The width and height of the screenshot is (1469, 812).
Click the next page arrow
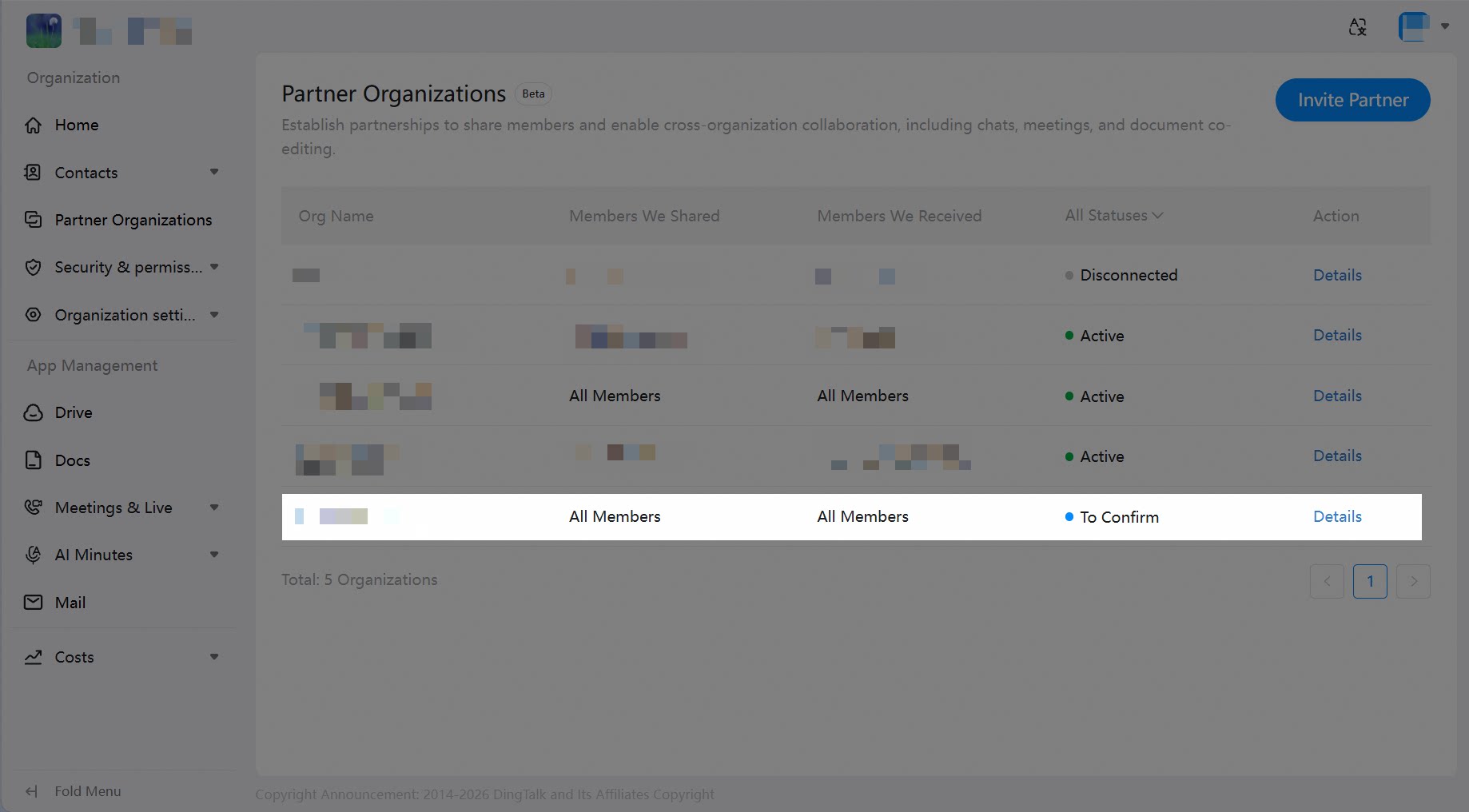coord(1413,581)
